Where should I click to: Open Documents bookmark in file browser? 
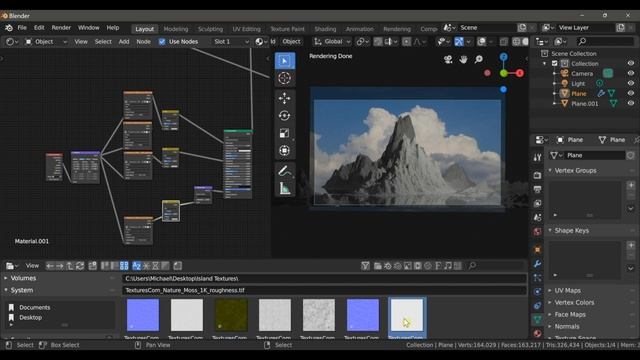[35, 307]
